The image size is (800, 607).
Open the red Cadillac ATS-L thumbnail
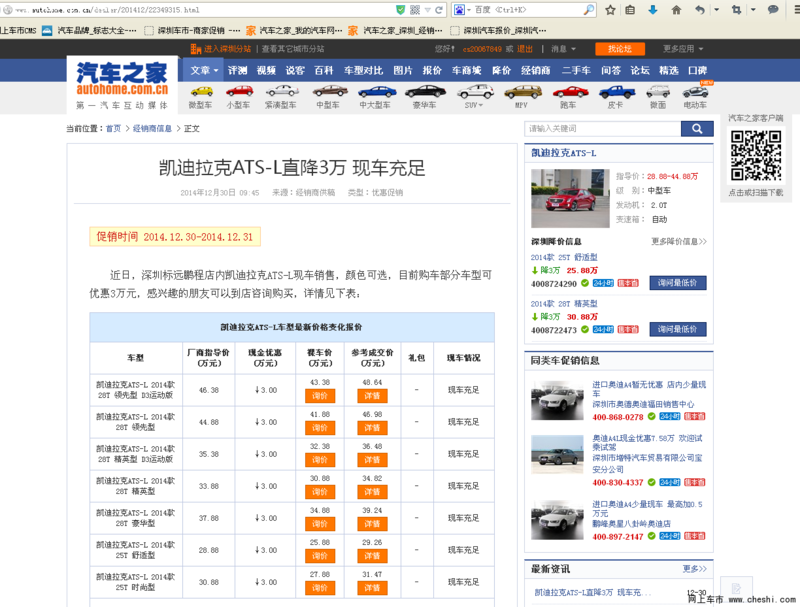pyautogui.click(x=570, y=198)
